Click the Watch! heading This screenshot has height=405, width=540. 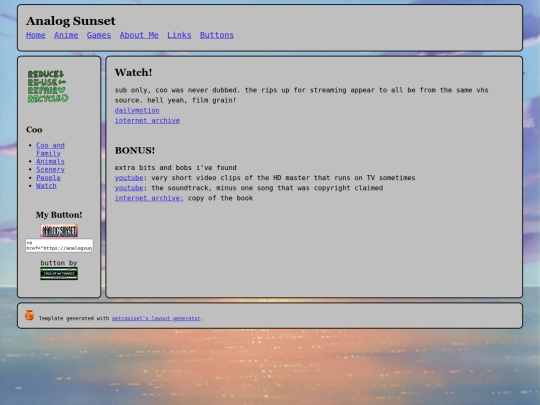pos(133,72)
